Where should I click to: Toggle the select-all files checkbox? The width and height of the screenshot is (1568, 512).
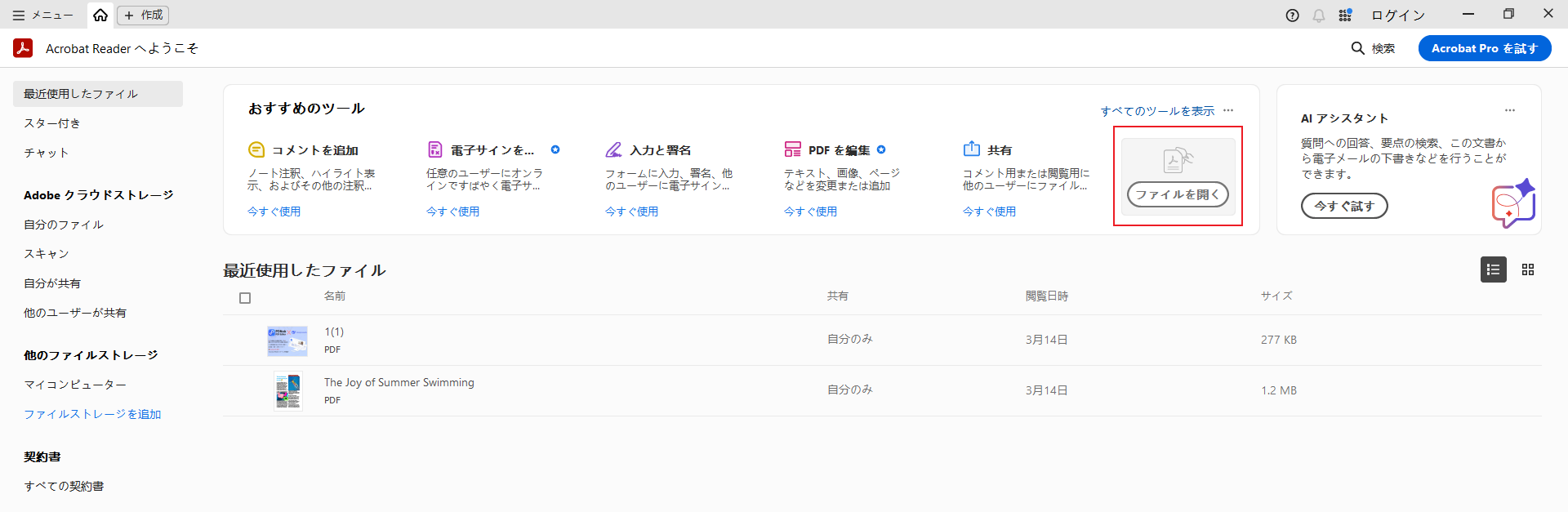tap(245, 298)
